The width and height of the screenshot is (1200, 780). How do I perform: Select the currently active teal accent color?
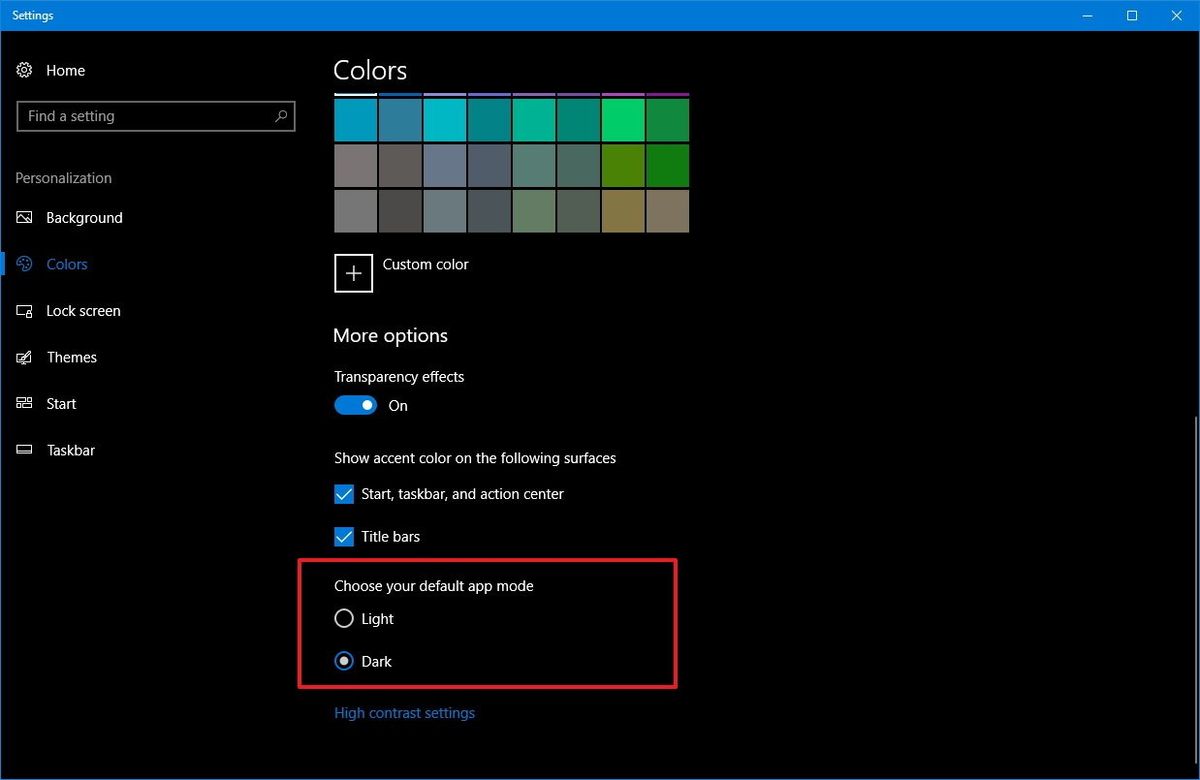tap(355, 118)
